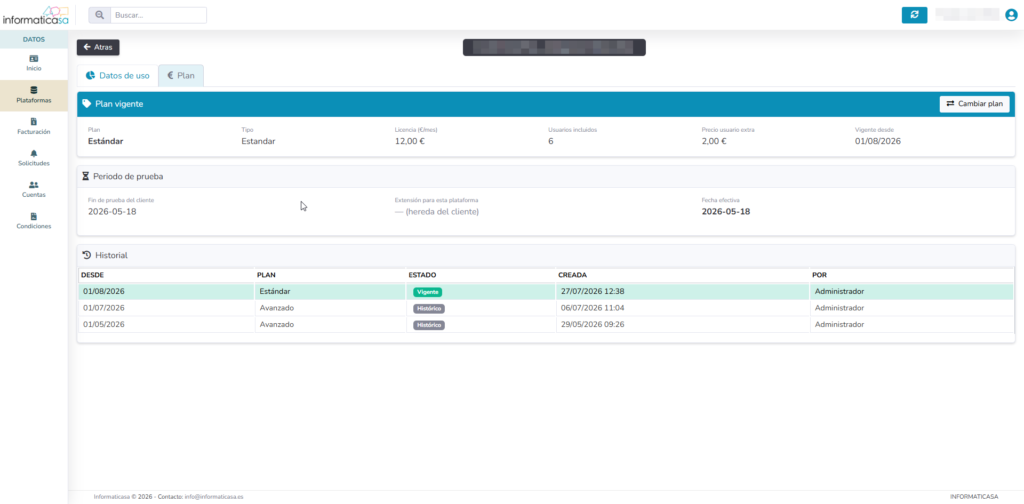Click the 2,00 € extra user price
This screenshot has width=1024, height=504.
tap(714, 141)
